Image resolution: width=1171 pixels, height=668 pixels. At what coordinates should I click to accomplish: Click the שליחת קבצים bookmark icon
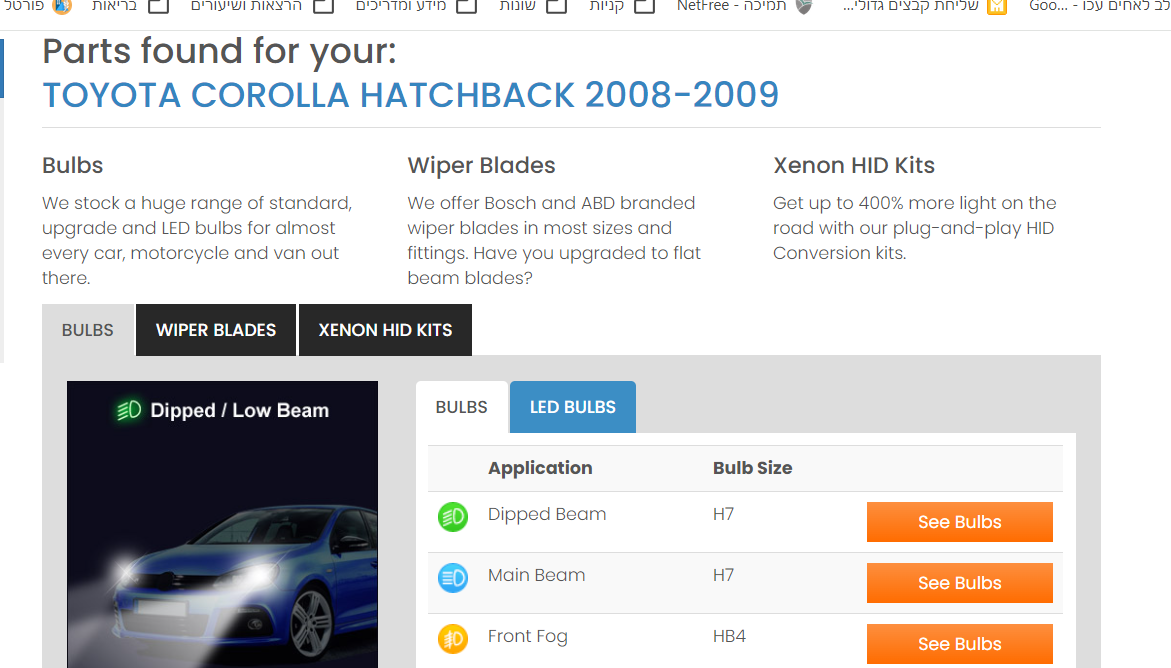tap(996, 7)
